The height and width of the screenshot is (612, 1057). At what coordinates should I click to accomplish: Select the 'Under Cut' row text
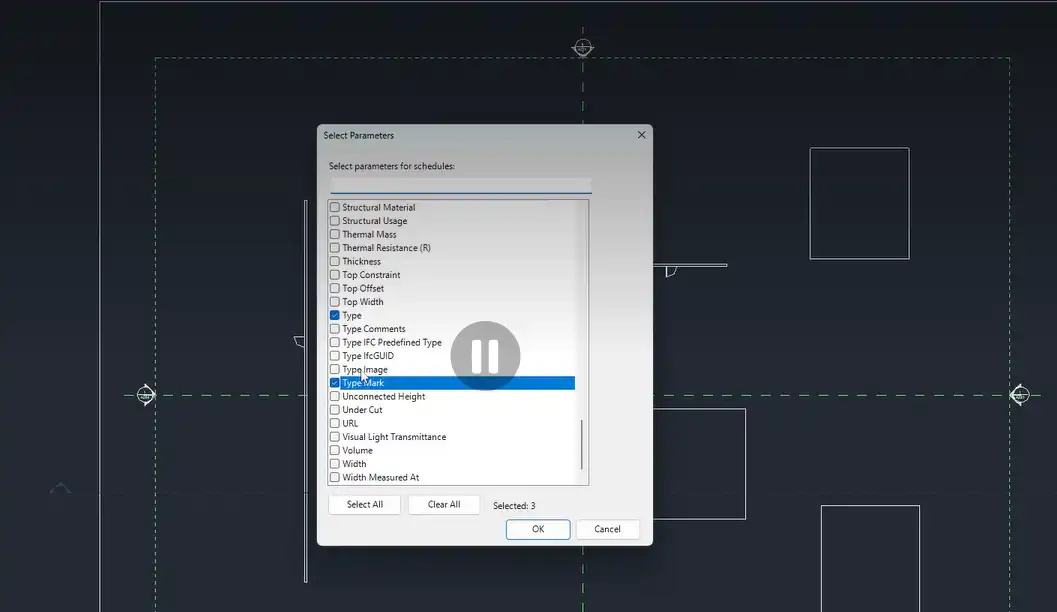point(363,410)
